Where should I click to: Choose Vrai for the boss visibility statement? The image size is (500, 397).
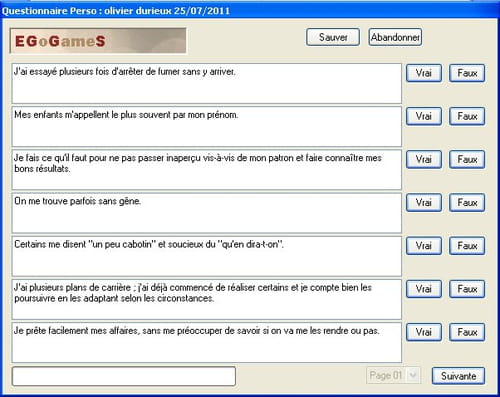point(424,159)
